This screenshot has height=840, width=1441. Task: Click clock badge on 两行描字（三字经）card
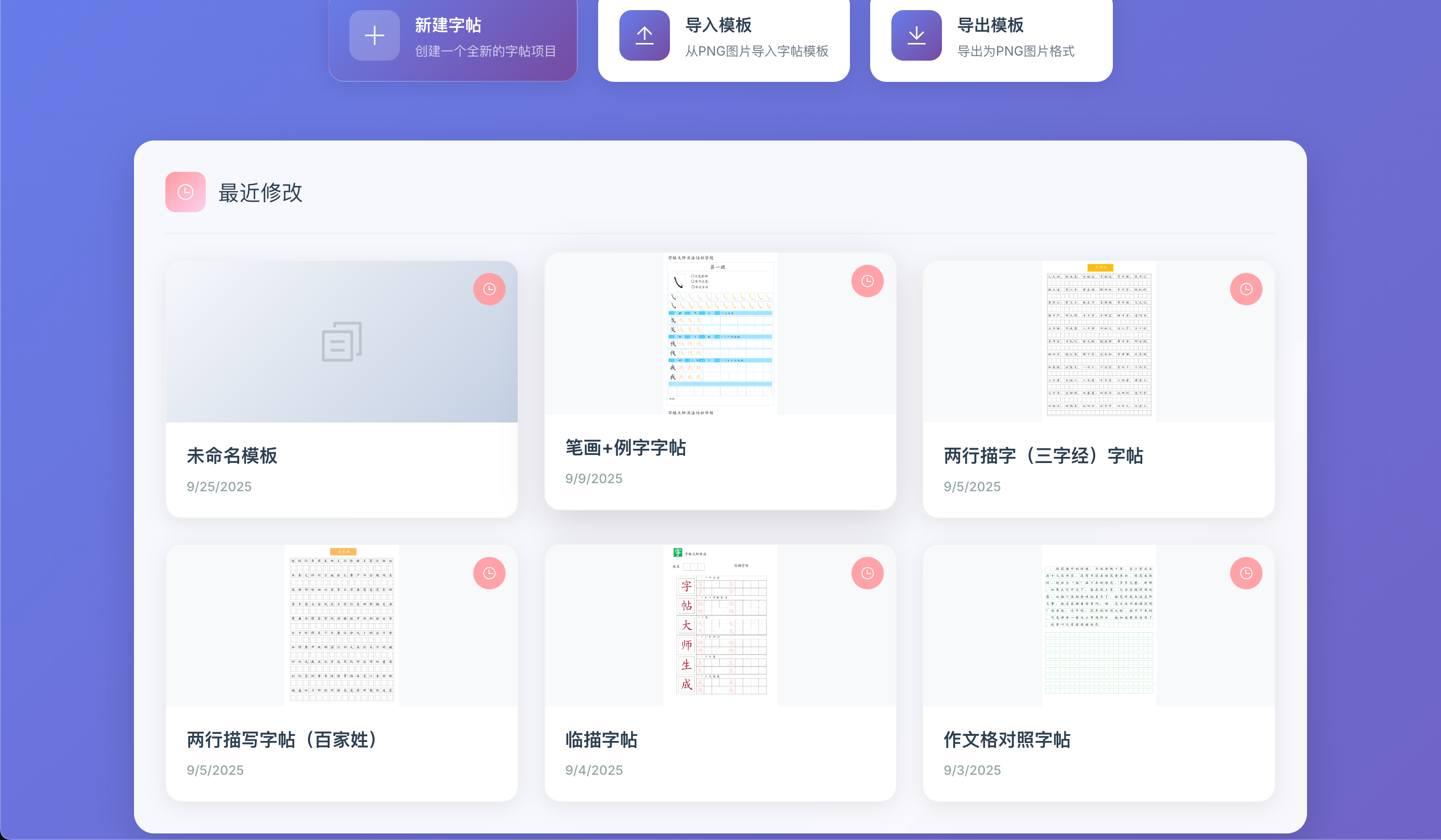(x=1245, y=289)
